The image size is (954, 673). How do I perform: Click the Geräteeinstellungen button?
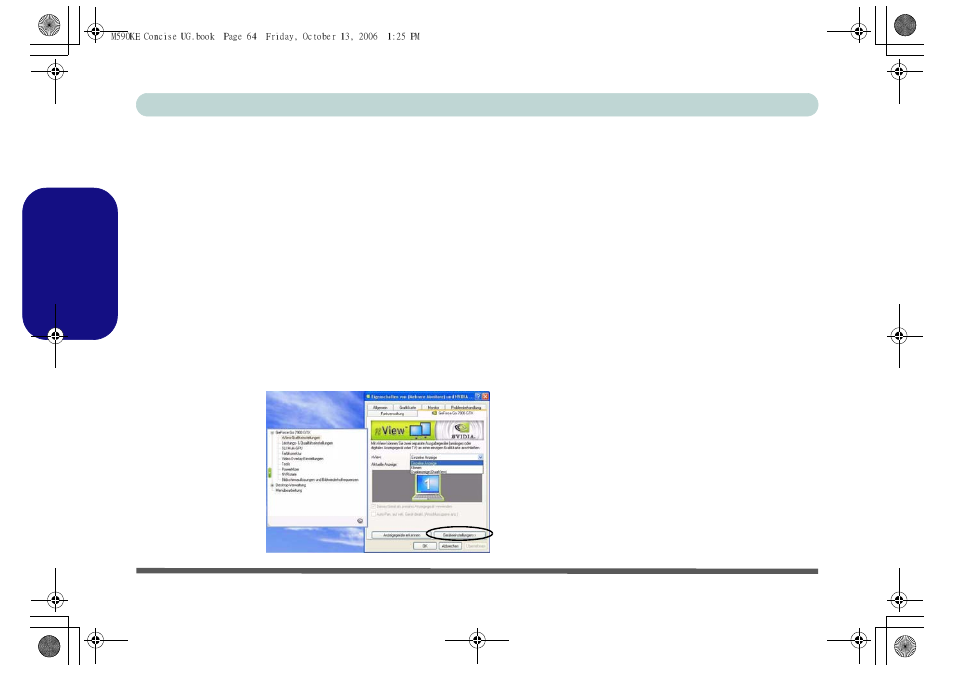coord(459,535)
